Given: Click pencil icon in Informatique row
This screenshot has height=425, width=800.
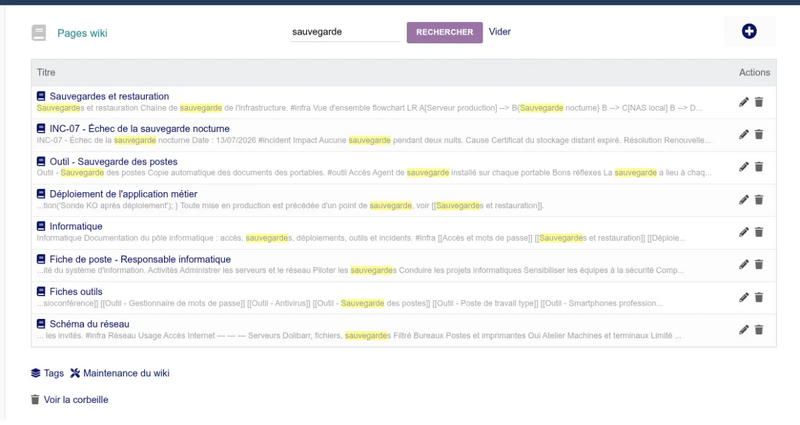Looking at the screenshot, I should [x=744, y=232].
